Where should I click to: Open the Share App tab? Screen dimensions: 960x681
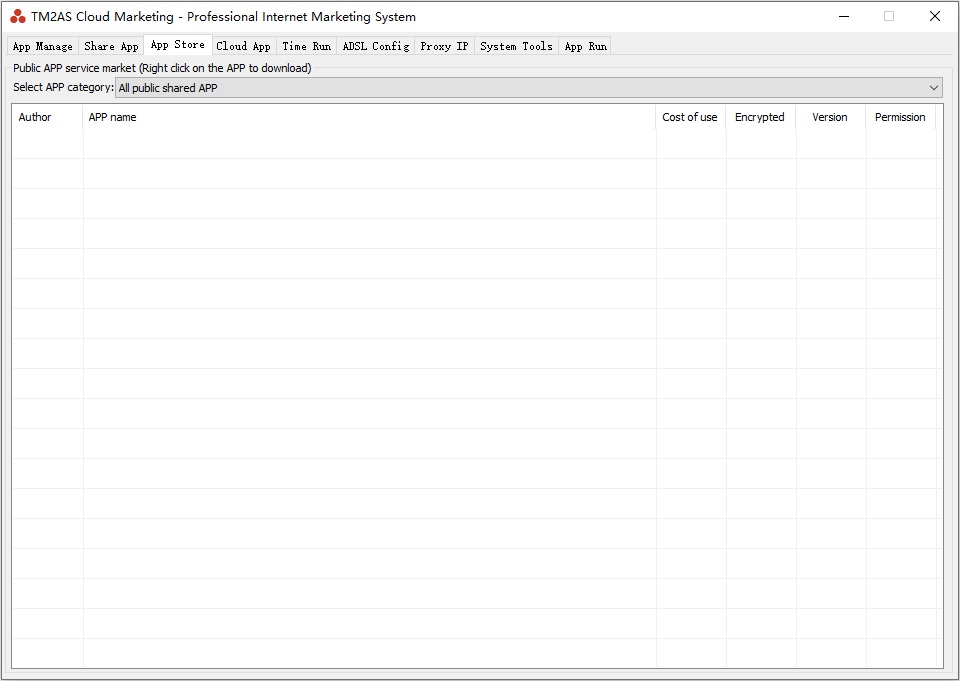tap(111, 46)
